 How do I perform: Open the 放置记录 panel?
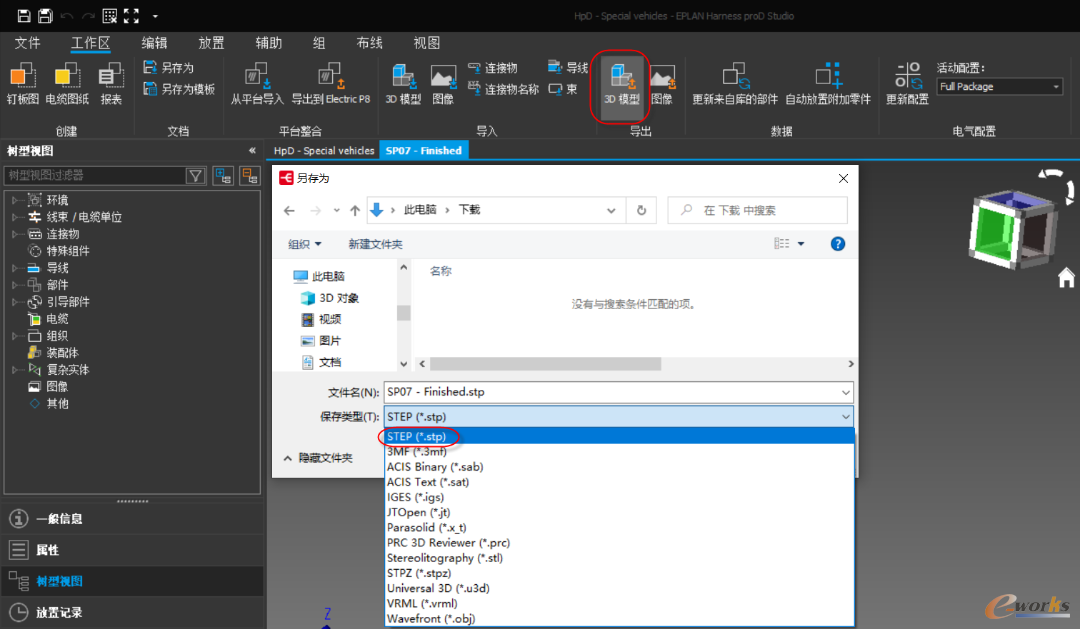(132, 612)
